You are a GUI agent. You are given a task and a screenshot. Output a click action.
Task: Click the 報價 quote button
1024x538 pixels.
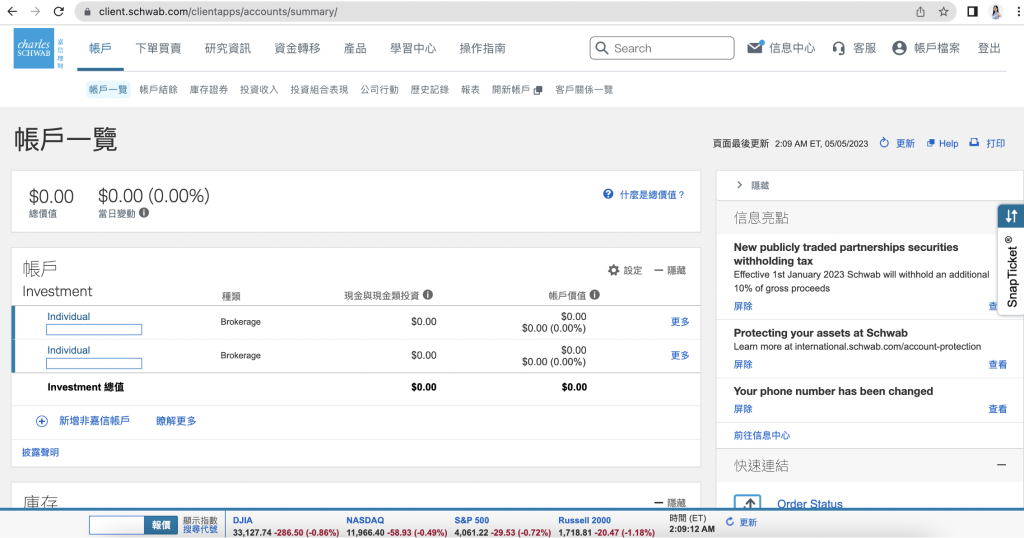click(161, 524)
